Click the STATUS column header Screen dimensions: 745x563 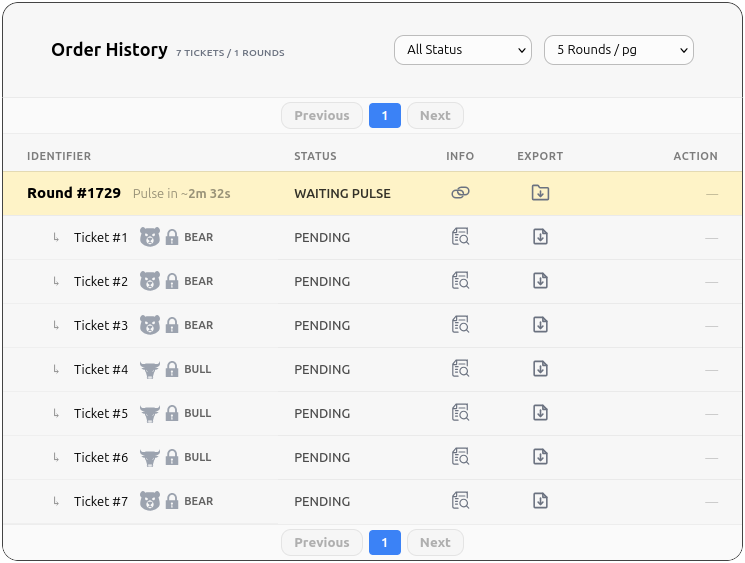(x=315, y=156)
